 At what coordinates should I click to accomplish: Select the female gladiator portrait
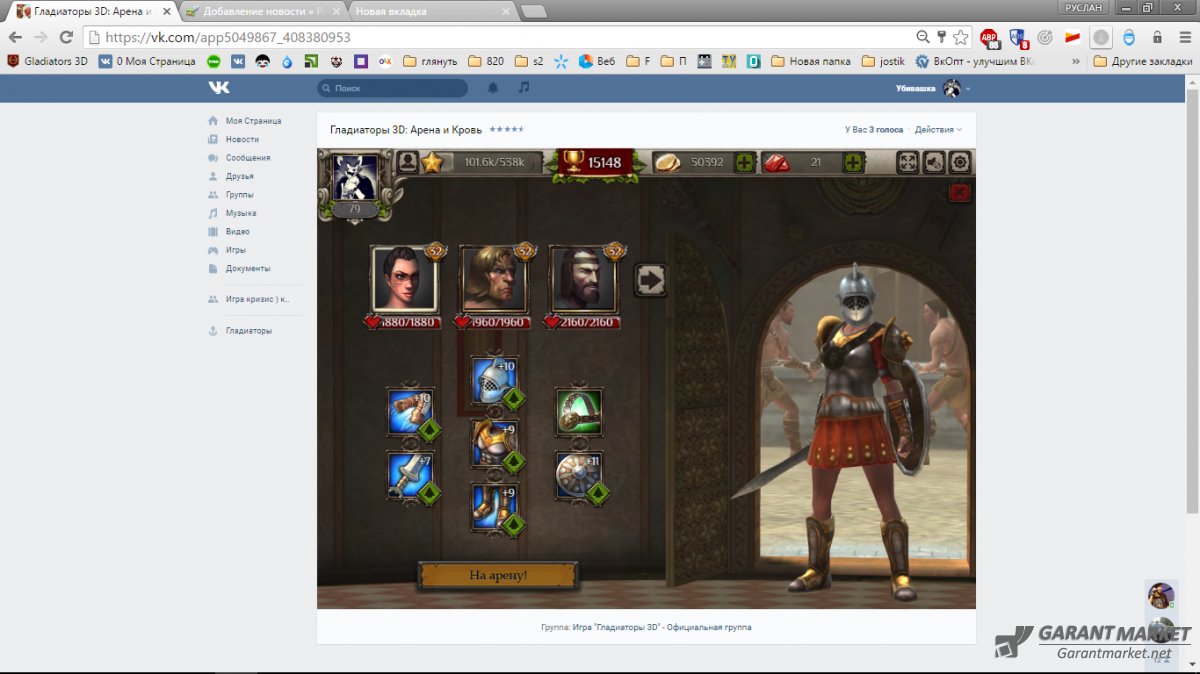tap(404, 279)
